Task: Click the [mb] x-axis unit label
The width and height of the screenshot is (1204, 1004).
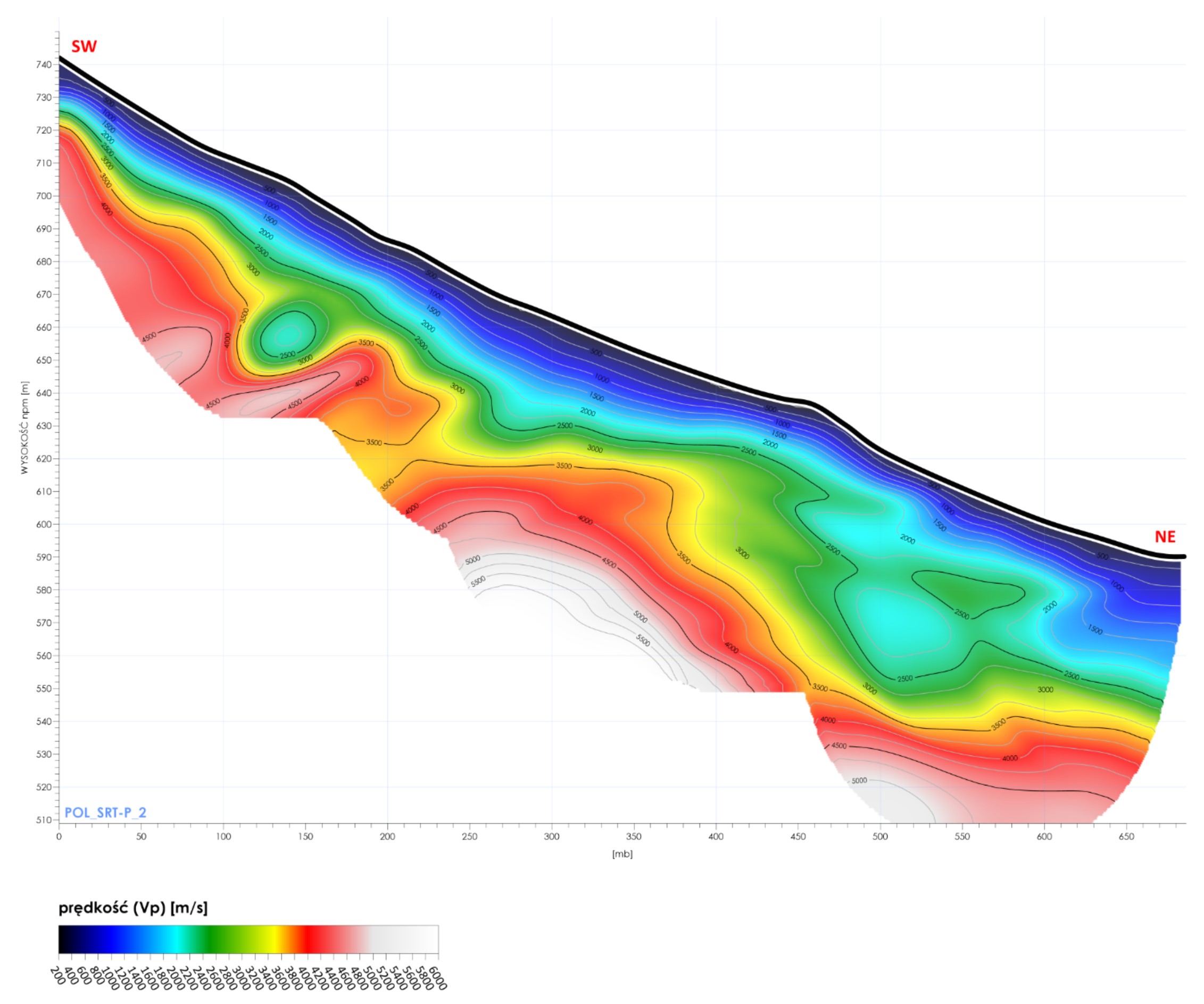Action: pos(622,854)
